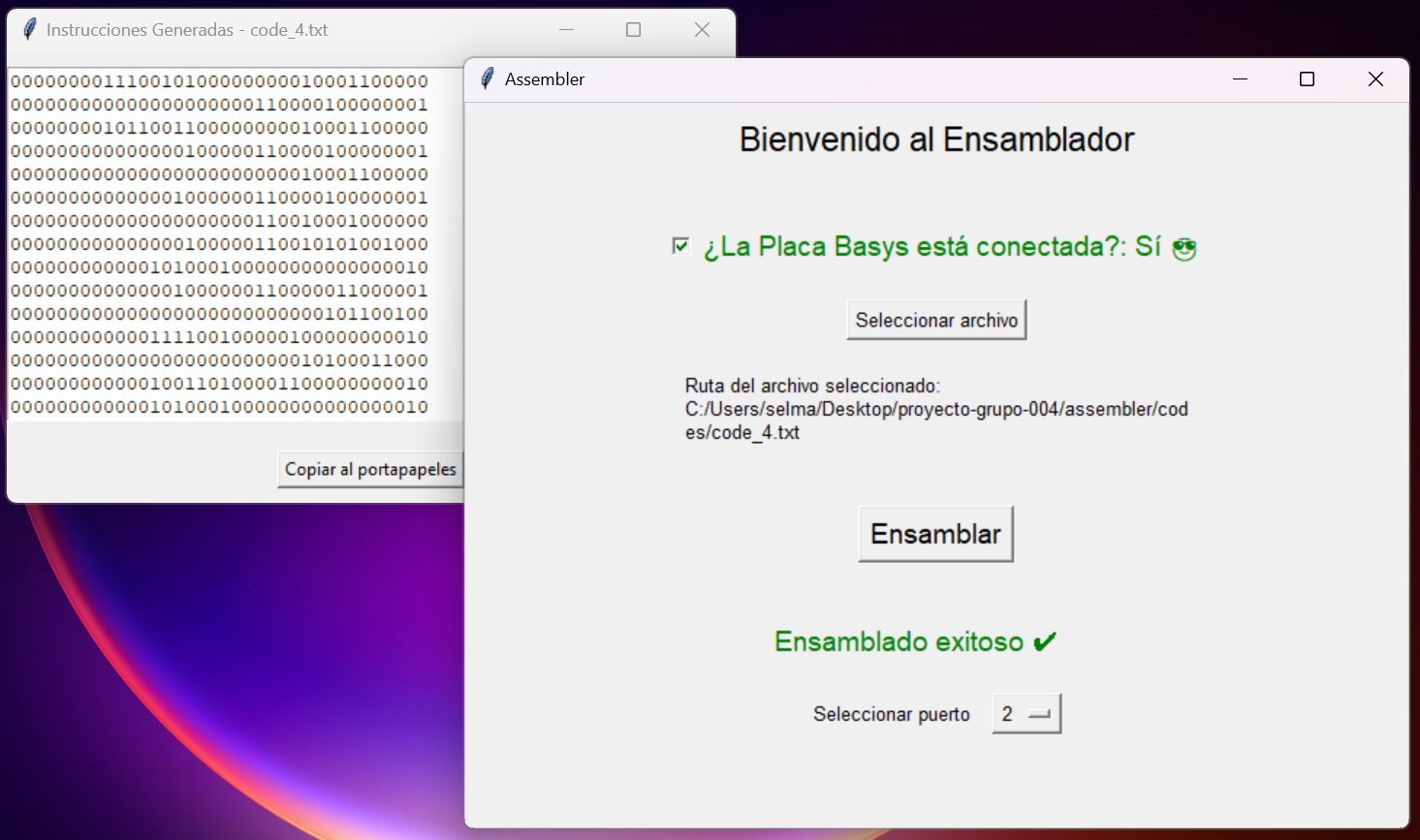Minimize the Assembler window

click(1240, 78)
